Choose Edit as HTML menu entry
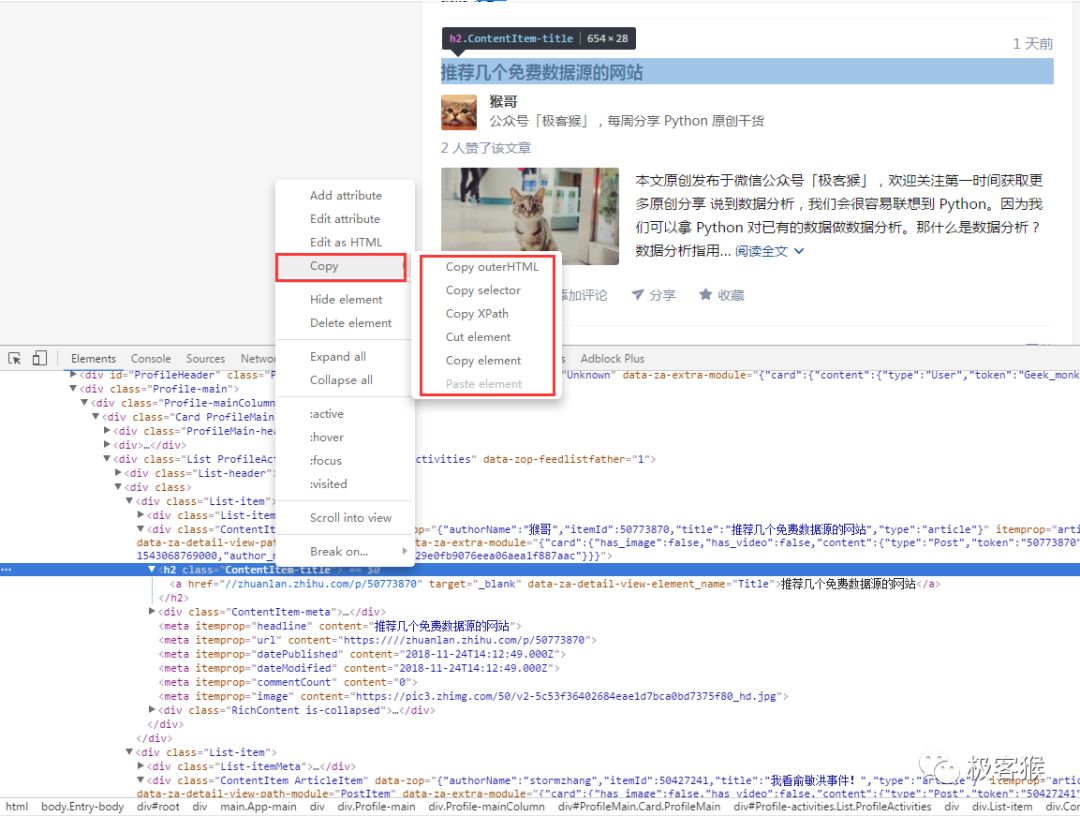 coord(345,242)
